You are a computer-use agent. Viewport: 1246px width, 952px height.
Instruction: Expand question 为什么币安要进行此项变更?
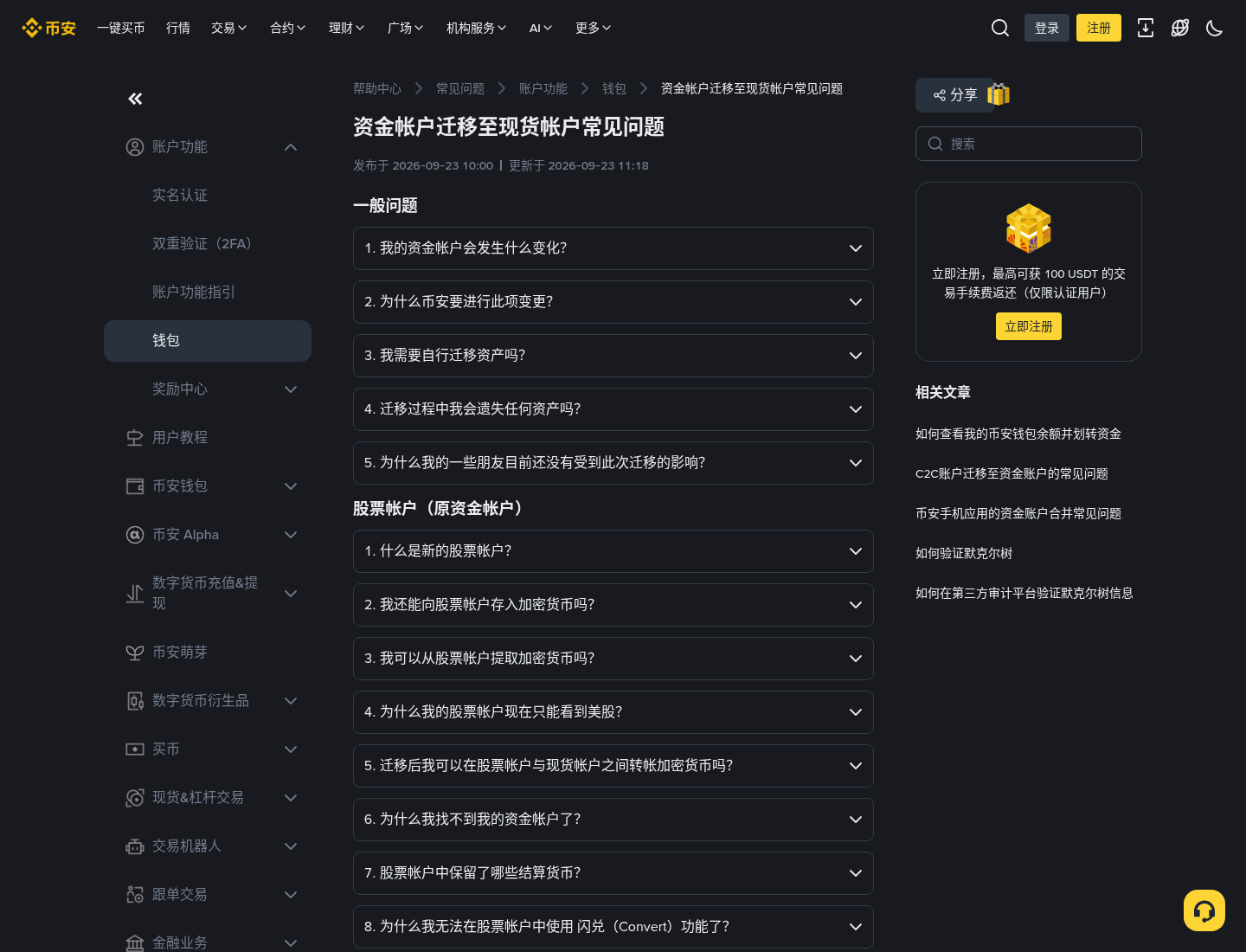click(x=613, y=302)
